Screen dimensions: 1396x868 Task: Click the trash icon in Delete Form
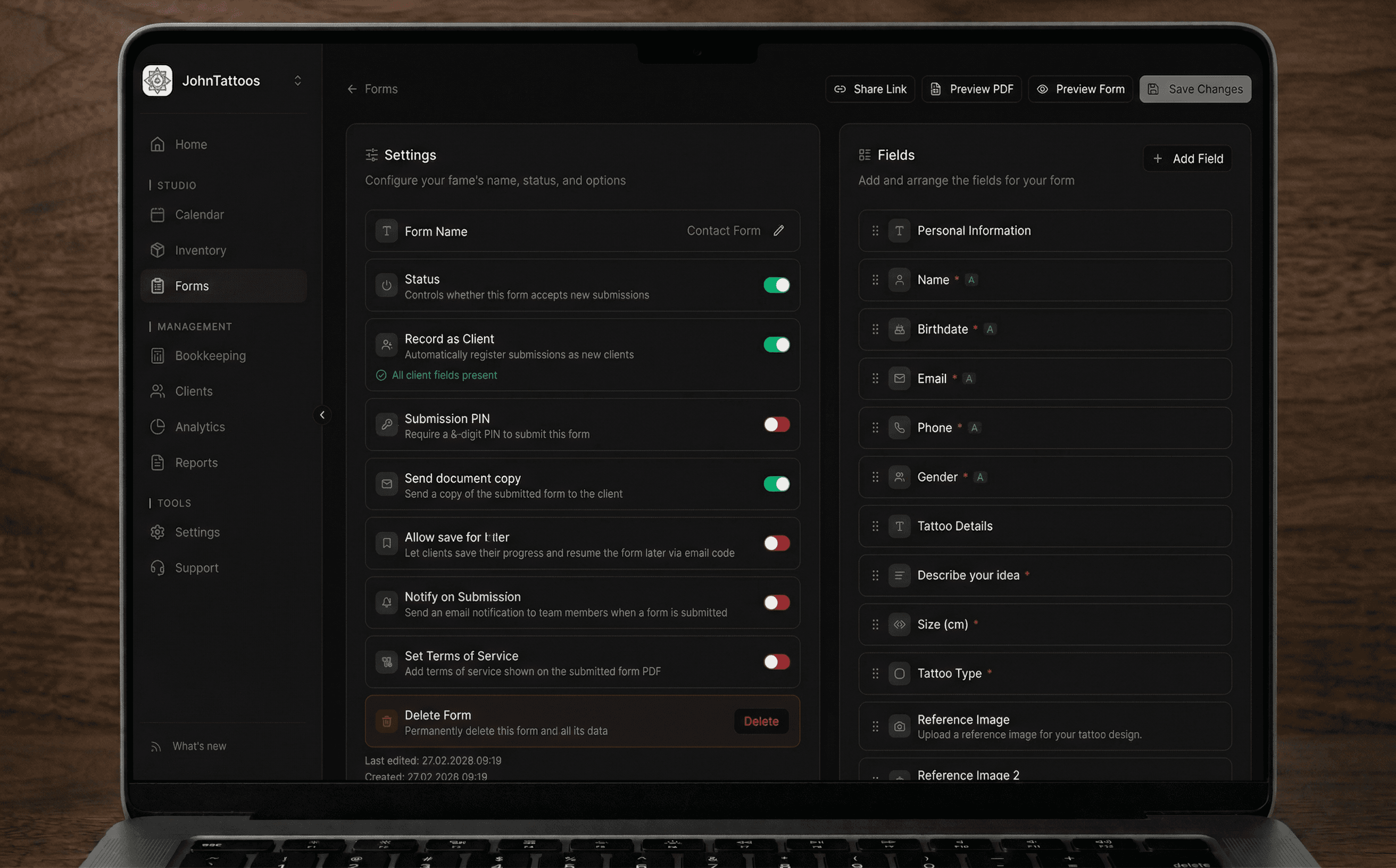(386, 722)
